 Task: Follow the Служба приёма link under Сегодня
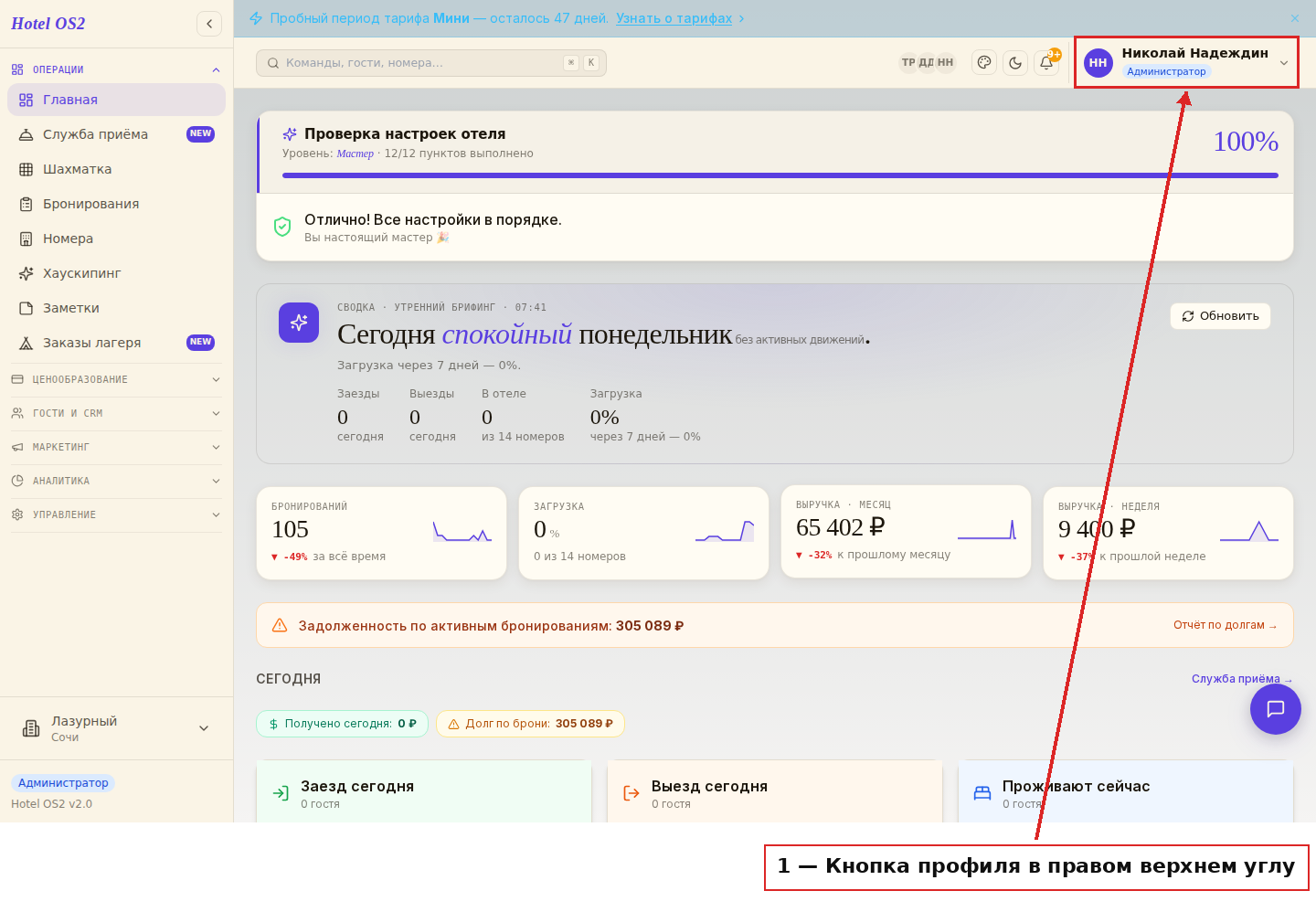(x=1242, y=679)
